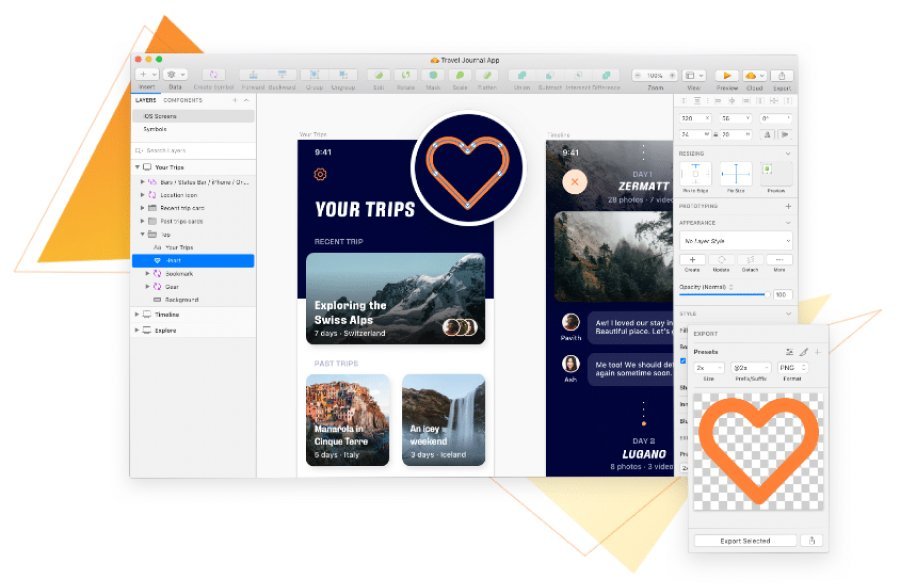Click the Sketch Cloud icon
The height and width of the screenshot is (586, 900).
coord(752,74)
